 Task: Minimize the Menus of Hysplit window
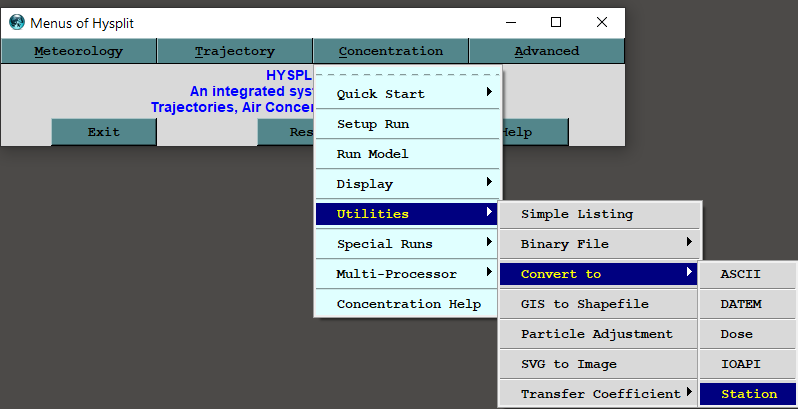511,22
